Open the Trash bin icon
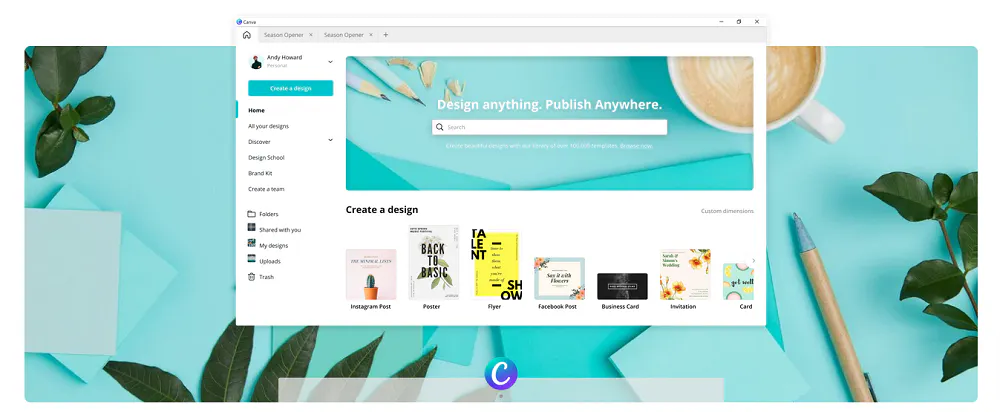 (252, 276)
